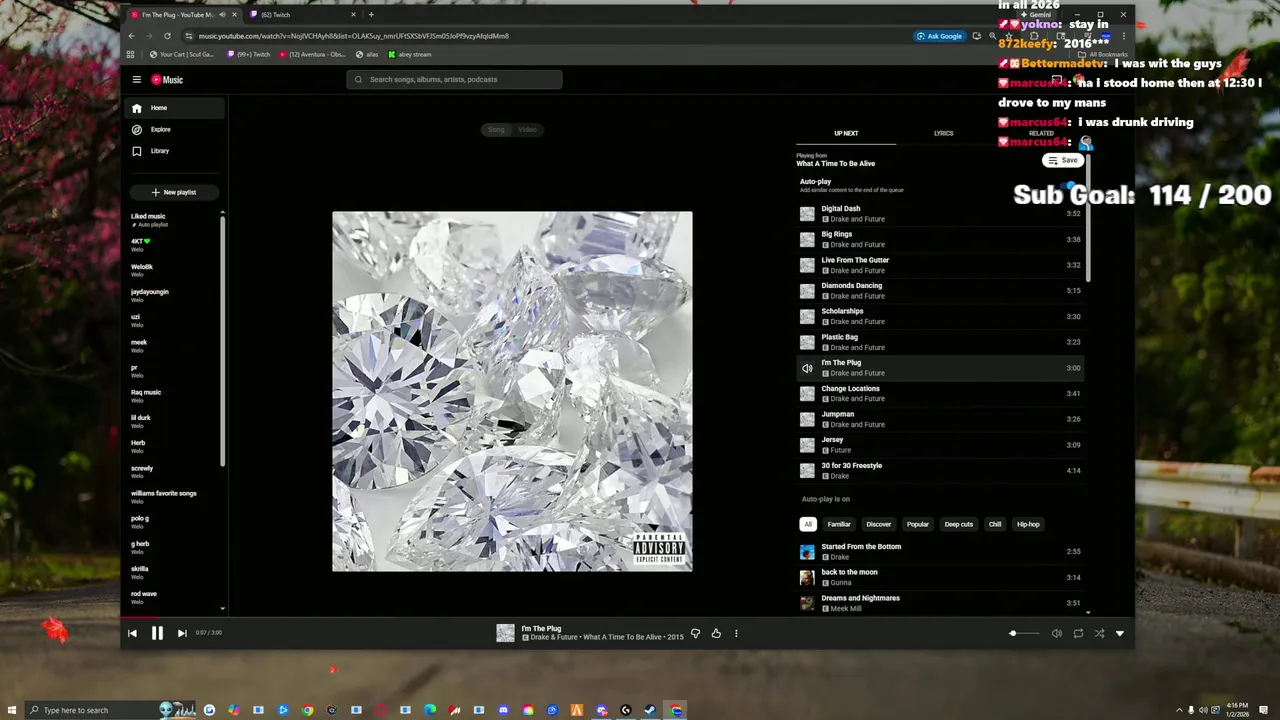Play 30 for 30 Freestyle from queue
1280x720 pixels.
coord(940,470)
